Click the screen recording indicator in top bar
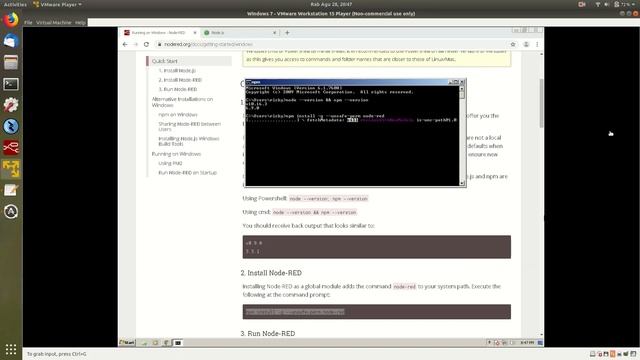 582,4
